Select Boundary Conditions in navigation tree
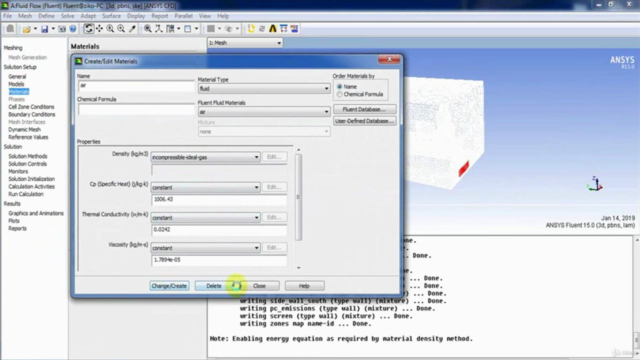 [x=31, y=114]
